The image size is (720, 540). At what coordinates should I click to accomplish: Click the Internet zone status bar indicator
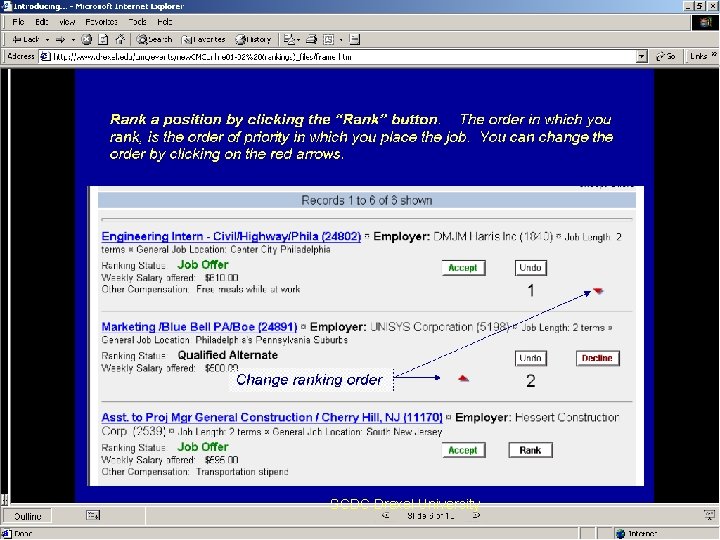point(638,534)
